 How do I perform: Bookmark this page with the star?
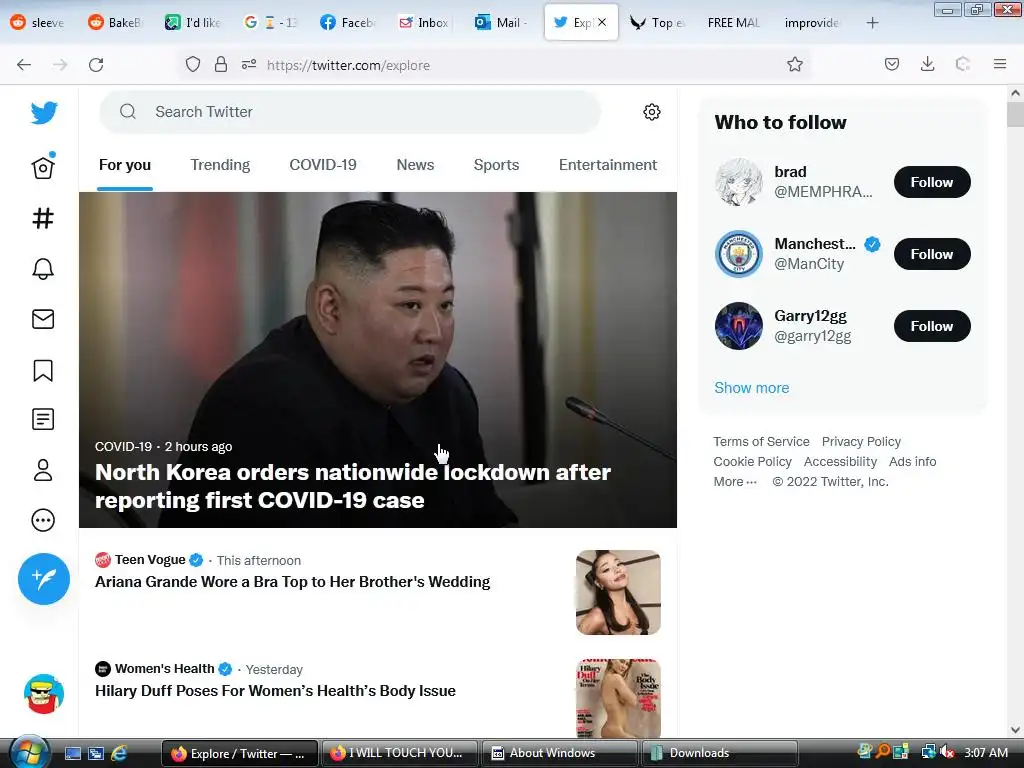coord(795,64)
